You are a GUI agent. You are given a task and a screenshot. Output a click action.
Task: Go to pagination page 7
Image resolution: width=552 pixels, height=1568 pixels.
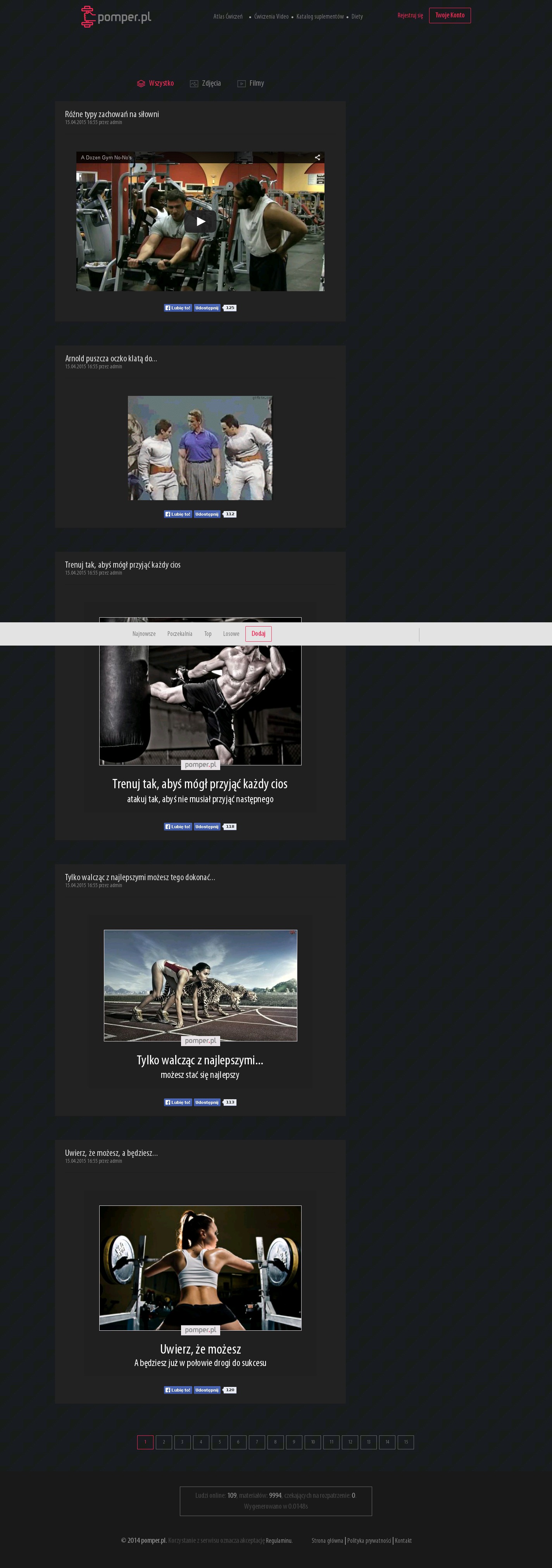tap(257, 1442)
